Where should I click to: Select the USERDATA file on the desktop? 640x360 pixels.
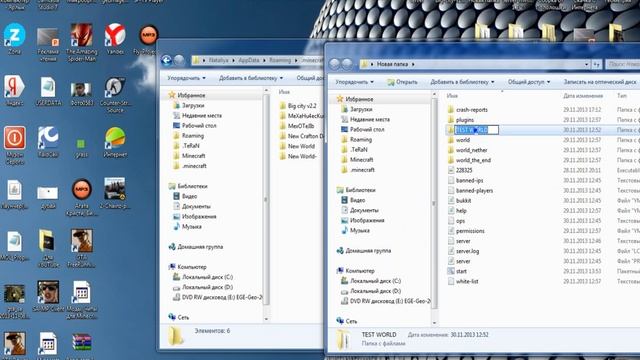point(48,91)
